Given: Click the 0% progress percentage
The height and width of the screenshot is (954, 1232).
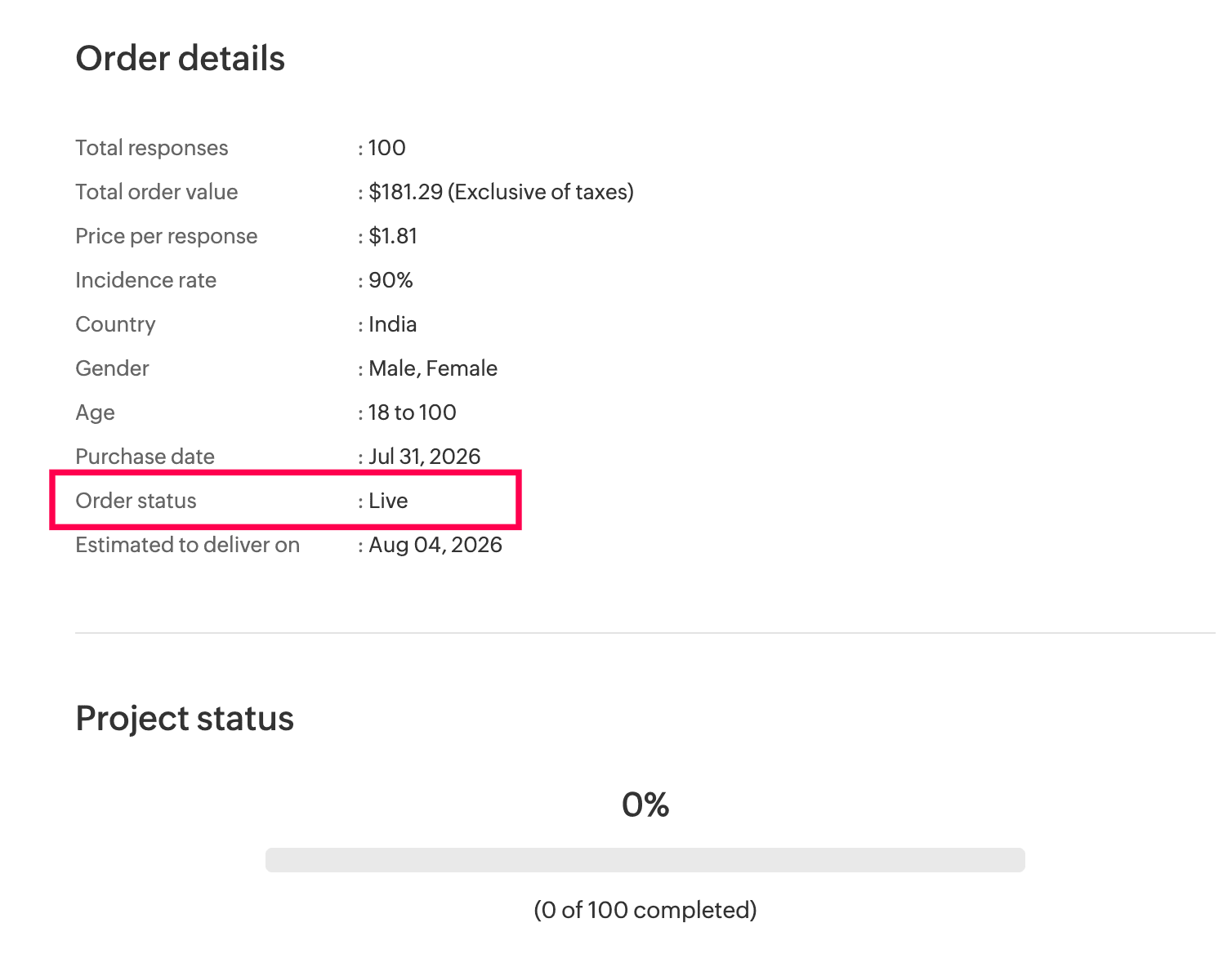Looking at the screenshot, I should click(645, 805).
